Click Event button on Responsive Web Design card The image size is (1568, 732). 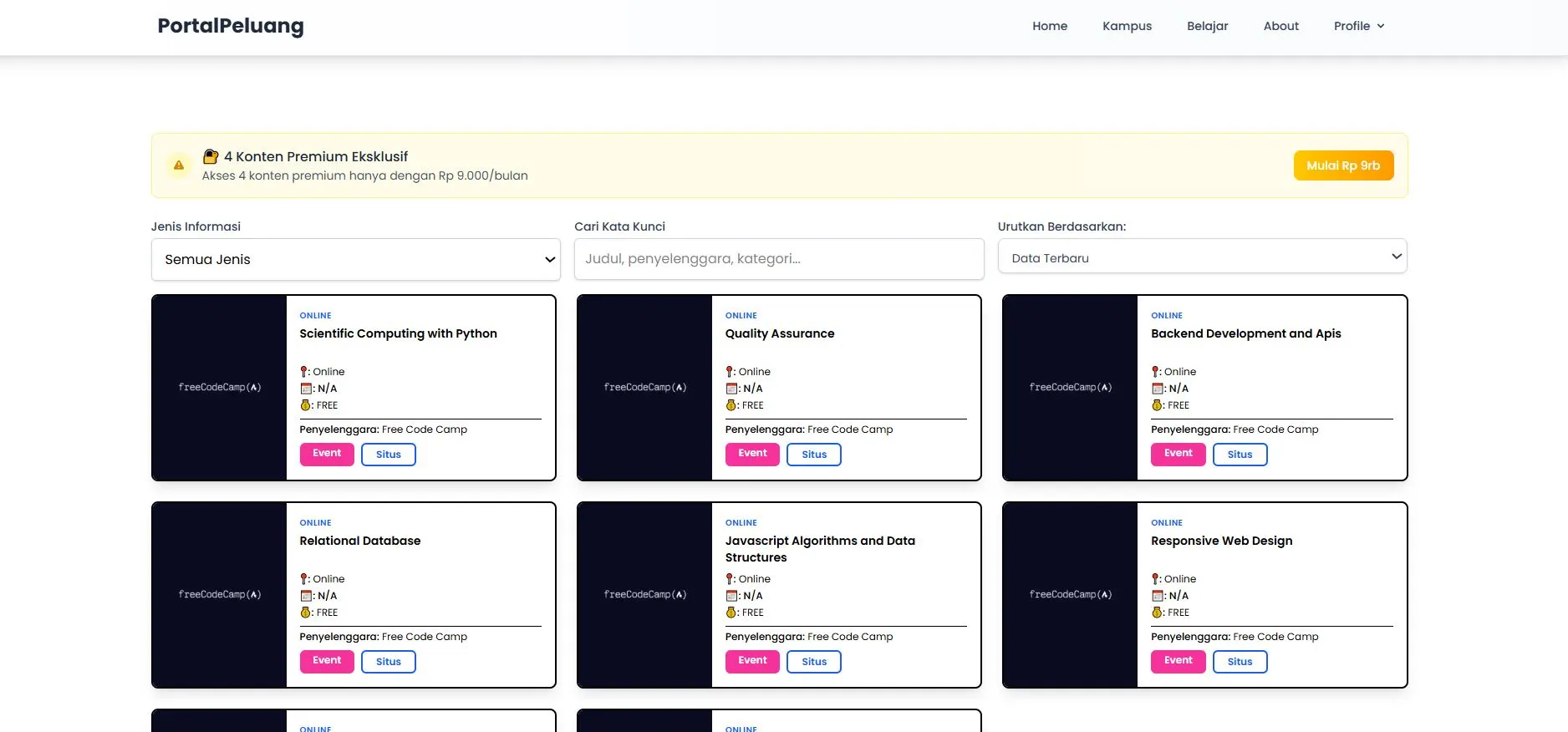pos(1179,661)
